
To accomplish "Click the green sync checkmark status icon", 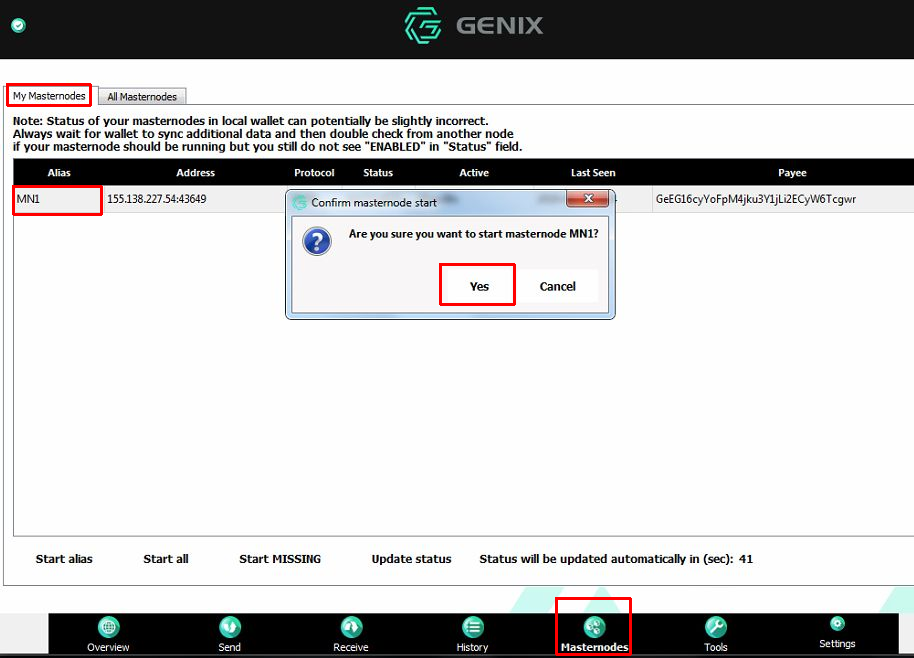I will (18, 25).
